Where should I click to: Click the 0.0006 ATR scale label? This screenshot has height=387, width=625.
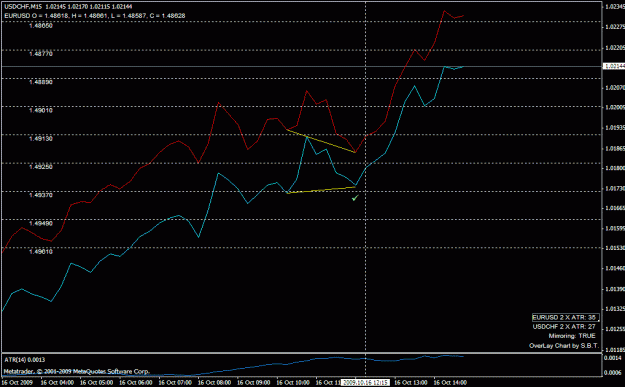[x=612, y=373]
